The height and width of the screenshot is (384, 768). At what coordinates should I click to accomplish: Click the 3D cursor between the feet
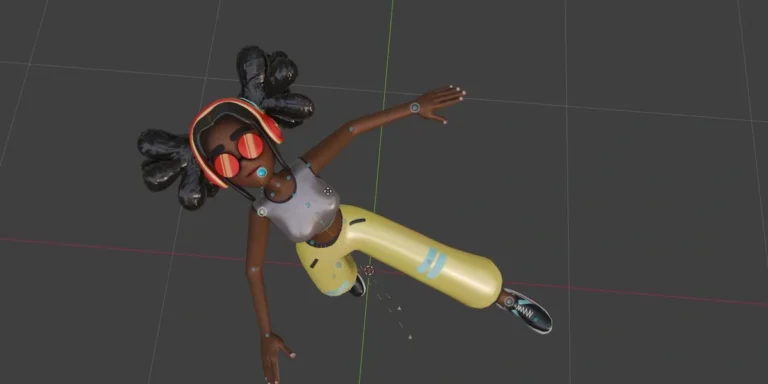tap(369, 270)
